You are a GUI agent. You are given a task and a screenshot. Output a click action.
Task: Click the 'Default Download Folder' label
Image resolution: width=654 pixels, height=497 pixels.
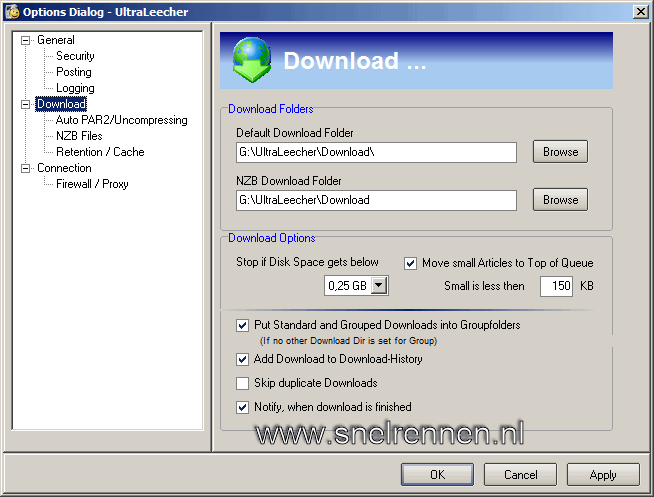click(x=295, y=133)
